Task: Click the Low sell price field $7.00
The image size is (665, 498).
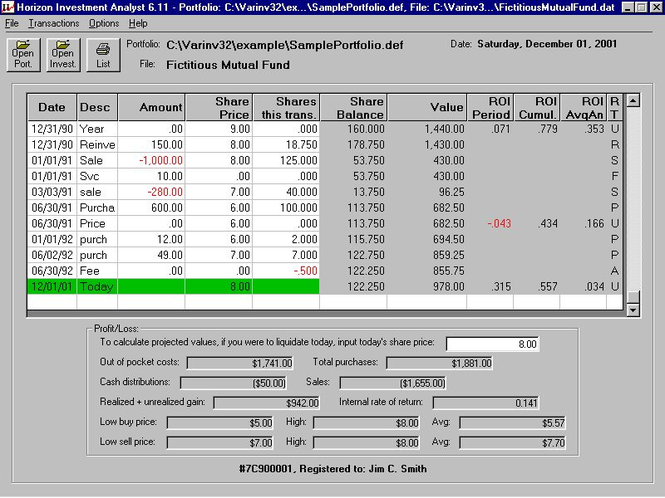Action: [x=220, y=443]
